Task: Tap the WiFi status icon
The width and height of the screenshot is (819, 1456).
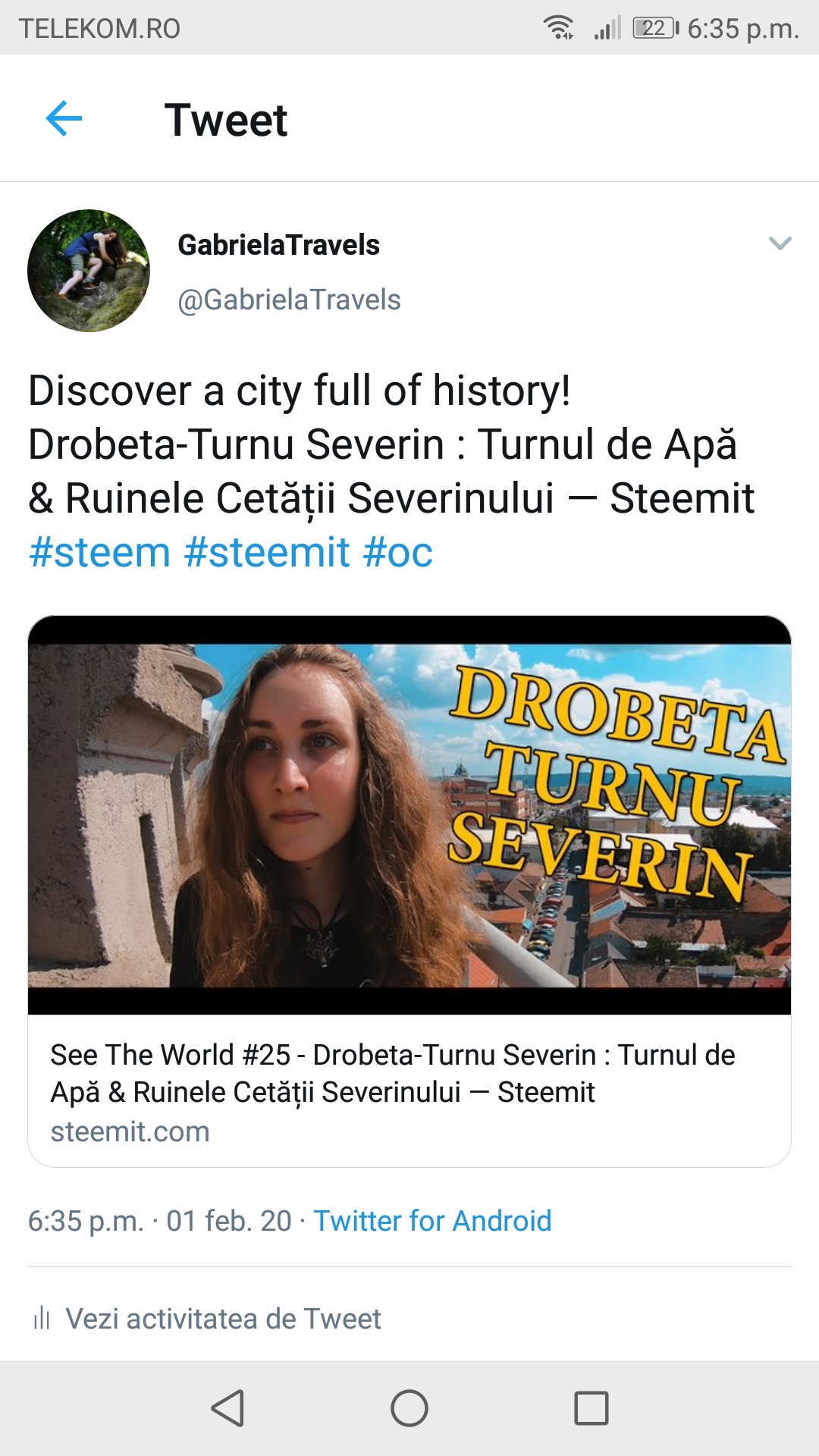Action: [559, 28]
